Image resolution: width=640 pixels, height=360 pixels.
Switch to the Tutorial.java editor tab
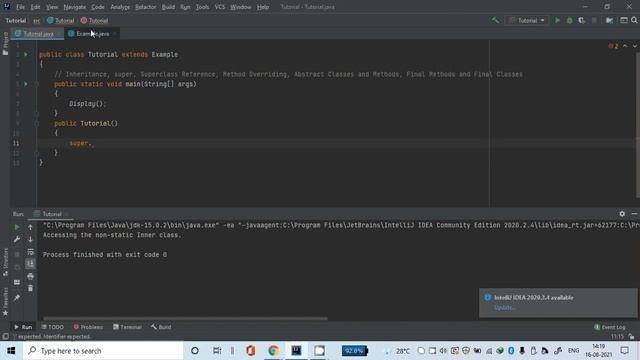pyautogui.click(x=38, y=33)
